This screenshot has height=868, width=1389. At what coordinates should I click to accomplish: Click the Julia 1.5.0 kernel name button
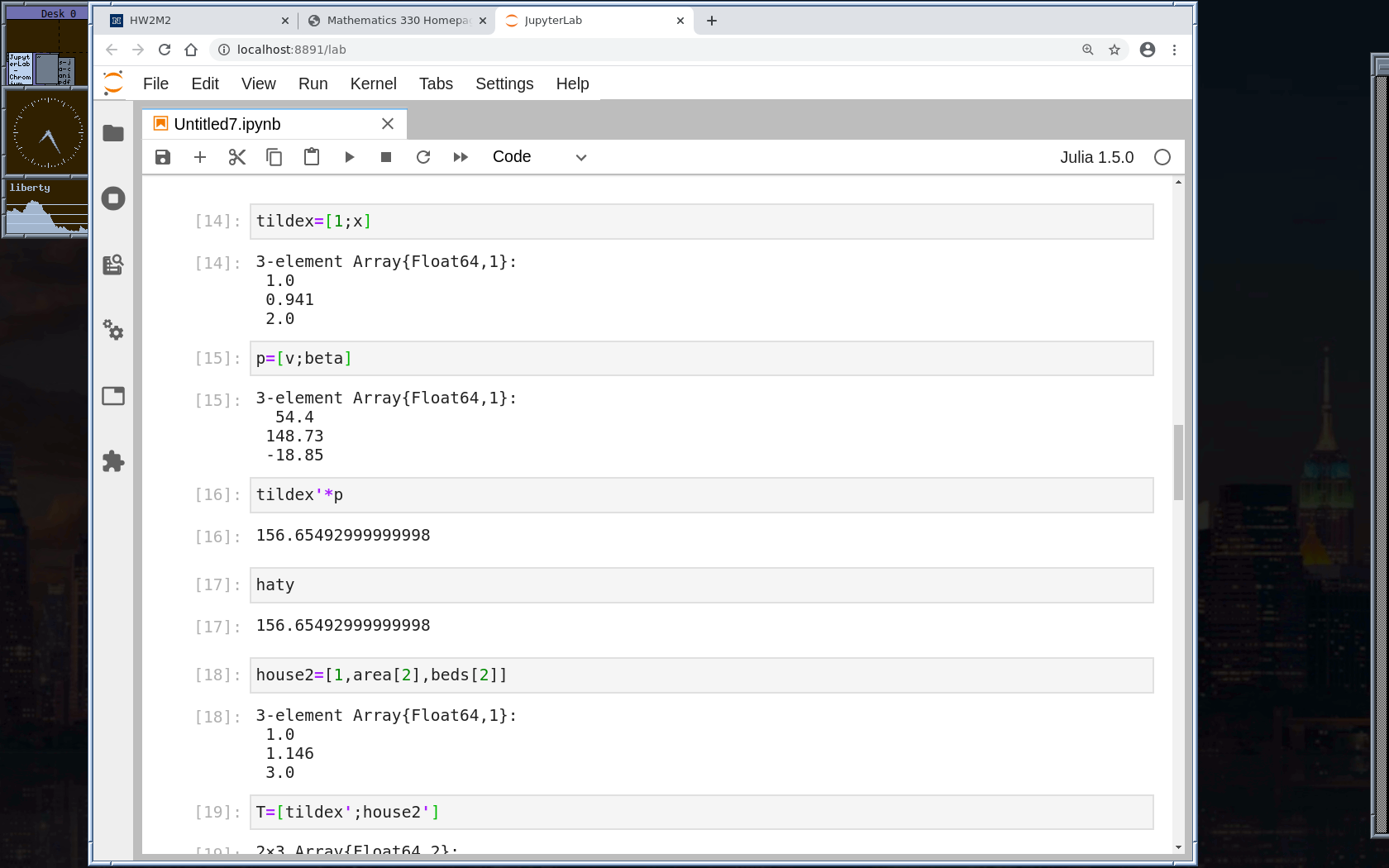tap(1096, 157)
